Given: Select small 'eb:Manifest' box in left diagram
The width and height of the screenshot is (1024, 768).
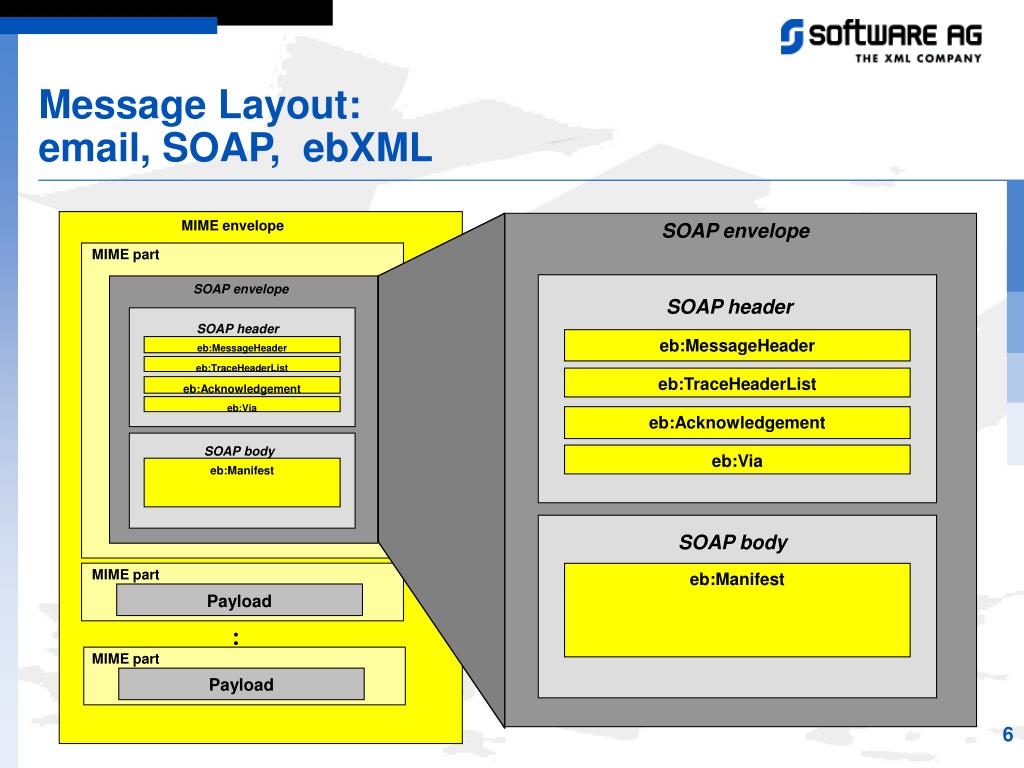Looking at the screenshot, I should 242,483.
